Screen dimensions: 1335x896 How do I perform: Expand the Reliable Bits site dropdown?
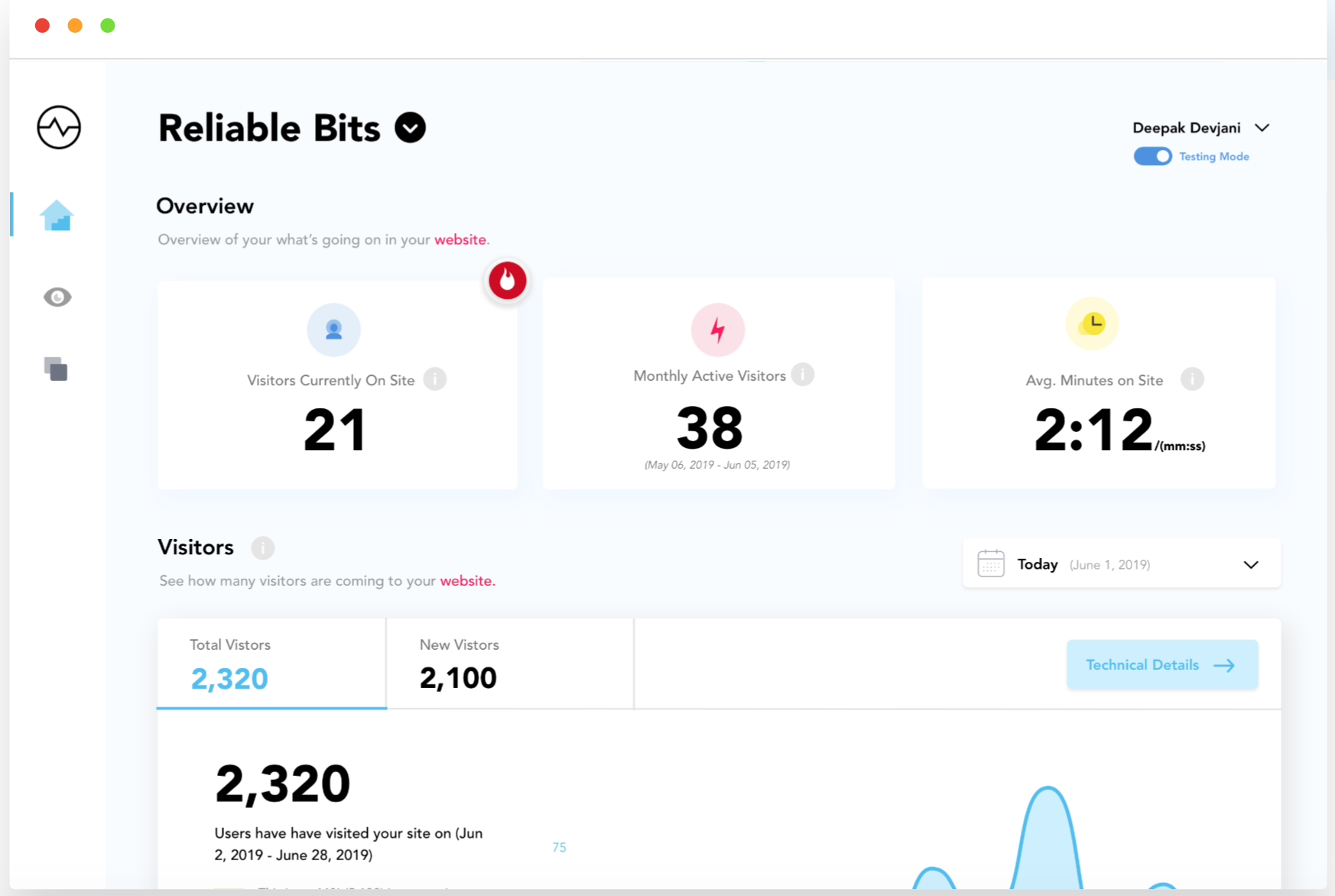411,128
